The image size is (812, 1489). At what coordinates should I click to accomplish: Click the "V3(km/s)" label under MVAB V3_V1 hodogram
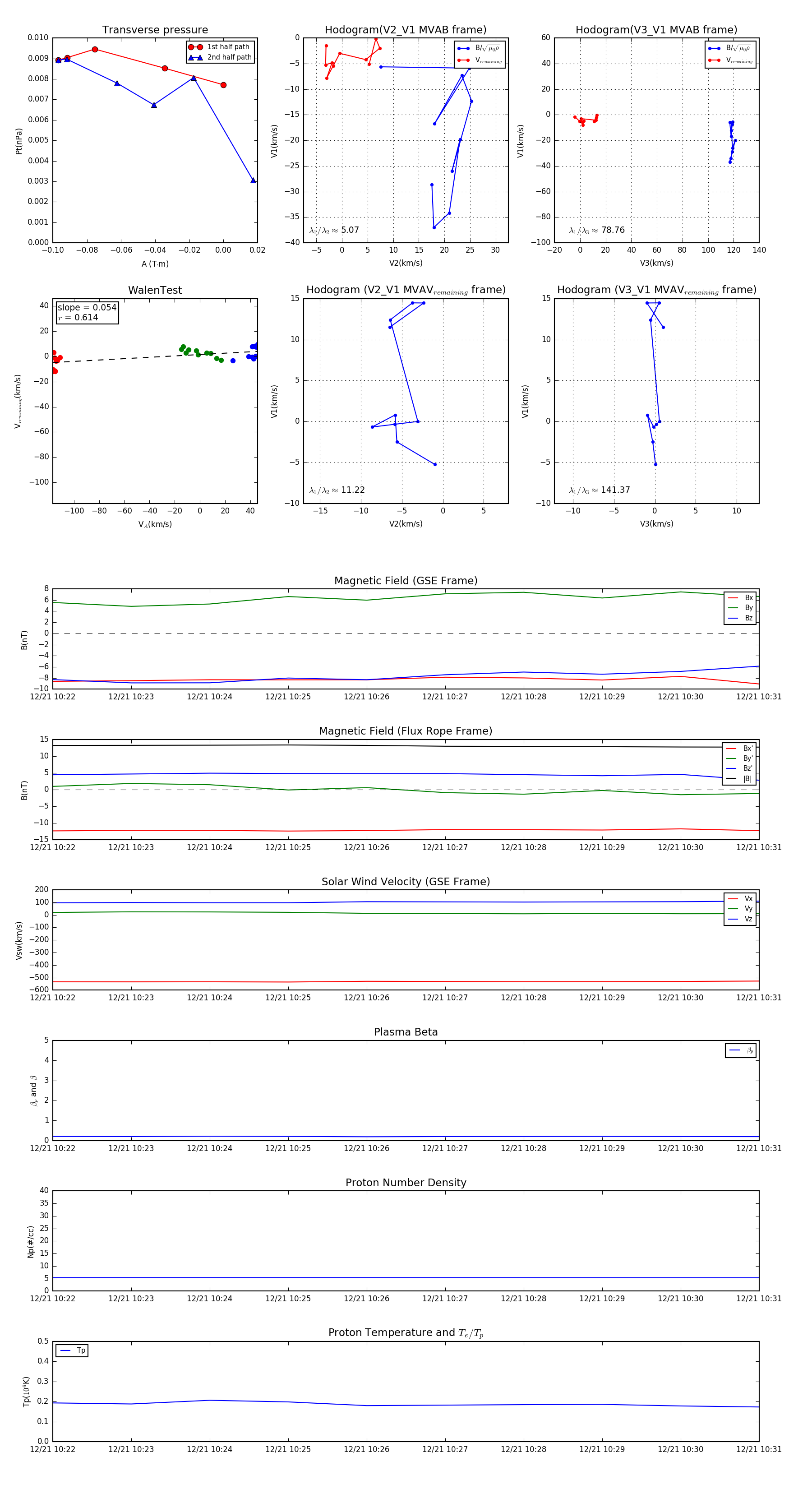(x=656, y=264)
